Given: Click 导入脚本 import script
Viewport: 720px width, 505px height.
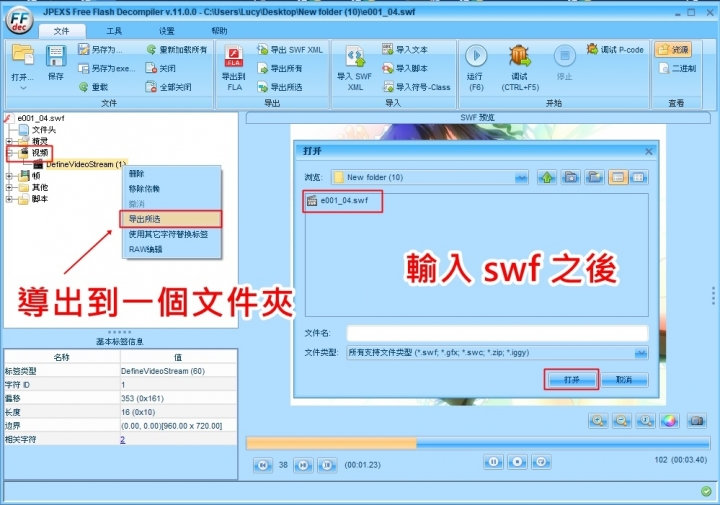Looking at the screenshot, I should (x=405, y=68).
